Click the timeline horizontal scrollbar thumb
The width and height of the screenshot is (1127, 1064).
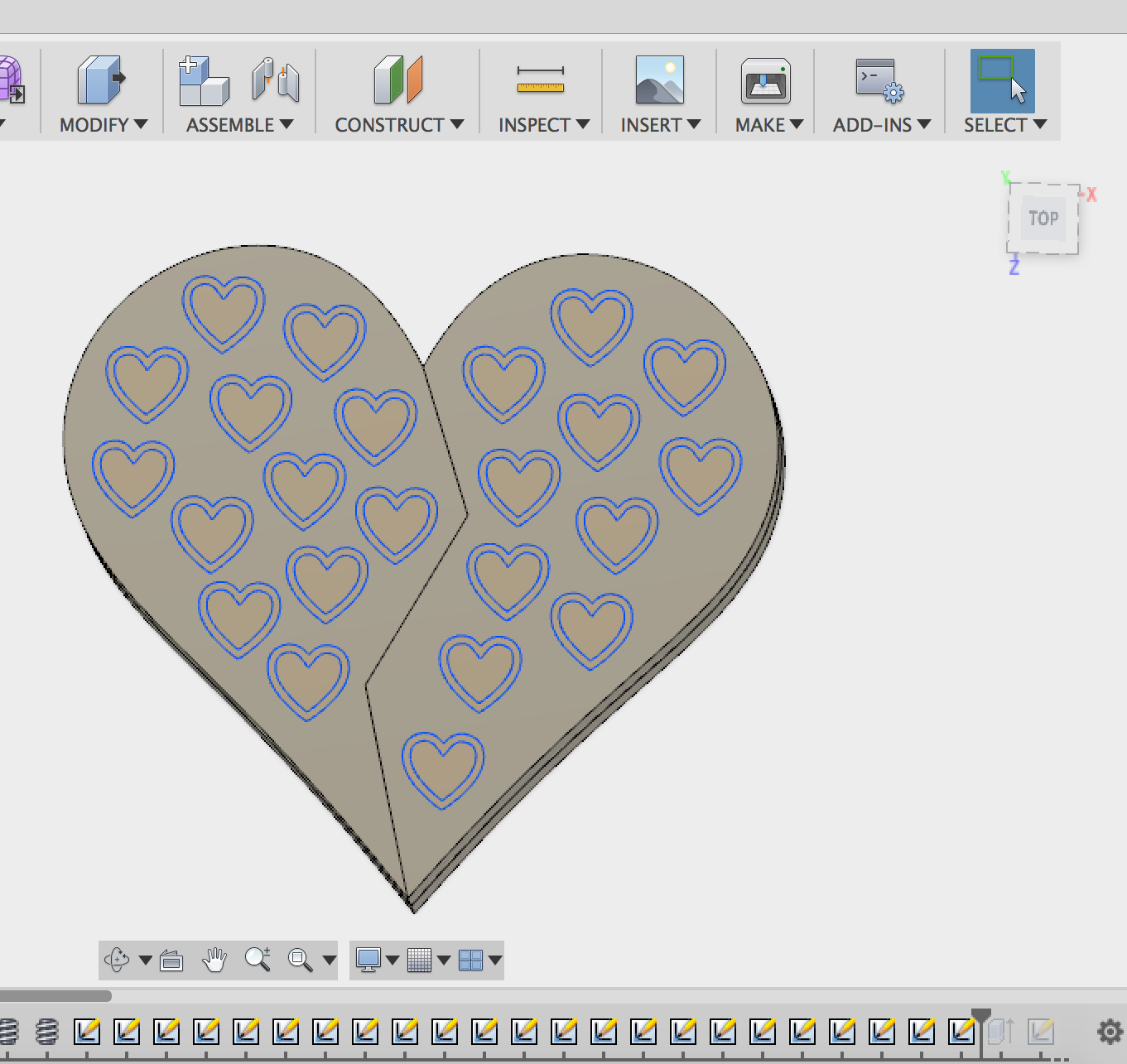(x=55, y=995)
